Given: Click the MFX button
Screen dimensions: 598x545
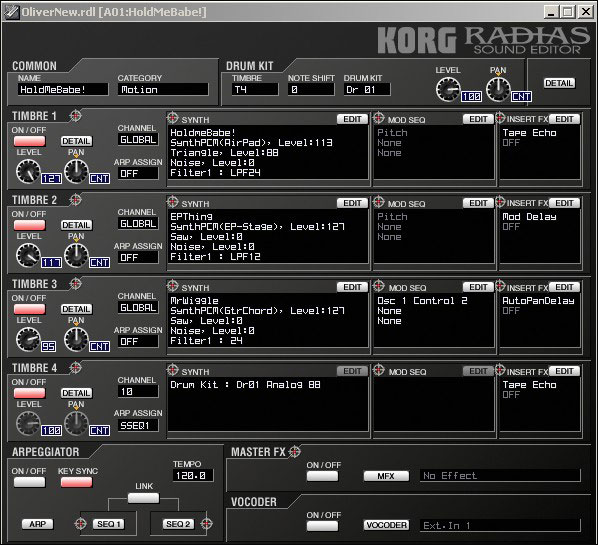Looking at the screenshot, I should 386,476.
